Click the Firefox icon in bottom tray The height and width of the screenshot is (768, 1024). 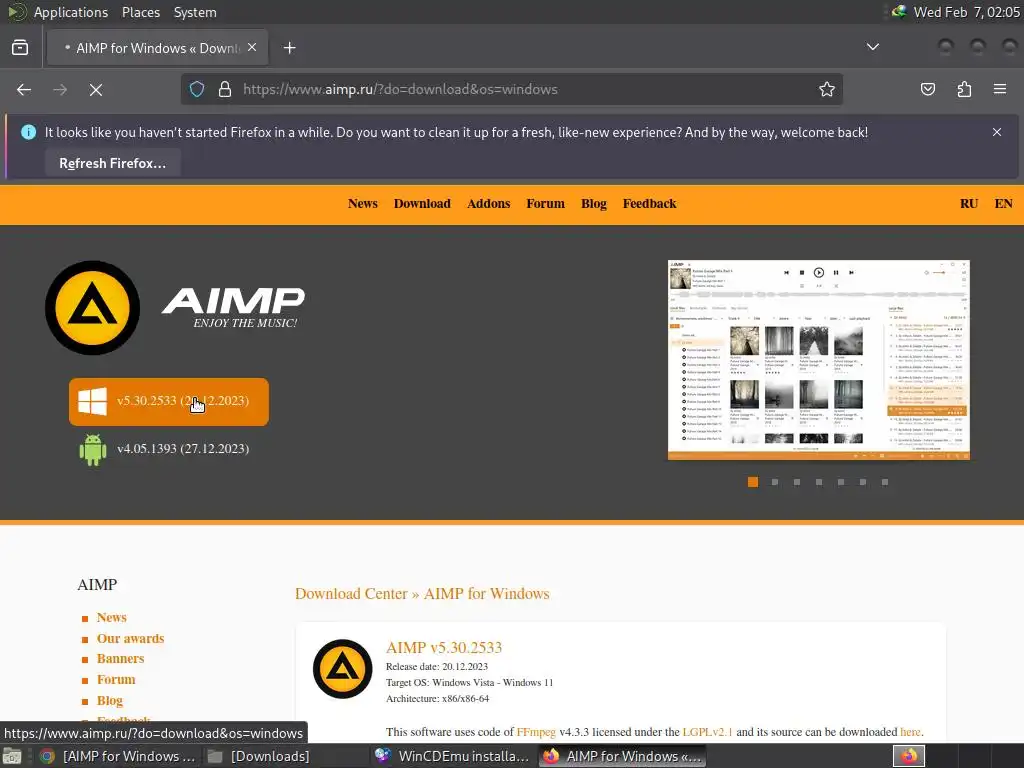(908, 756)
